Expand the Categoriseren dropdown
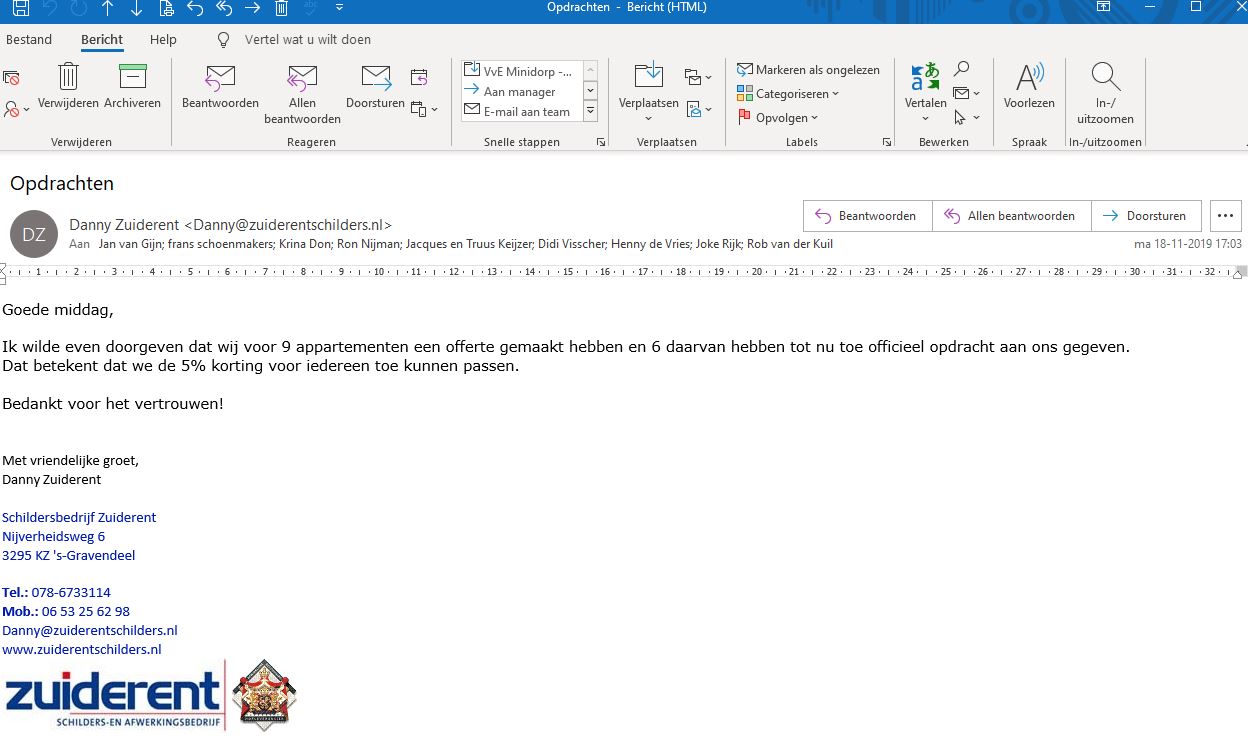 788,94
